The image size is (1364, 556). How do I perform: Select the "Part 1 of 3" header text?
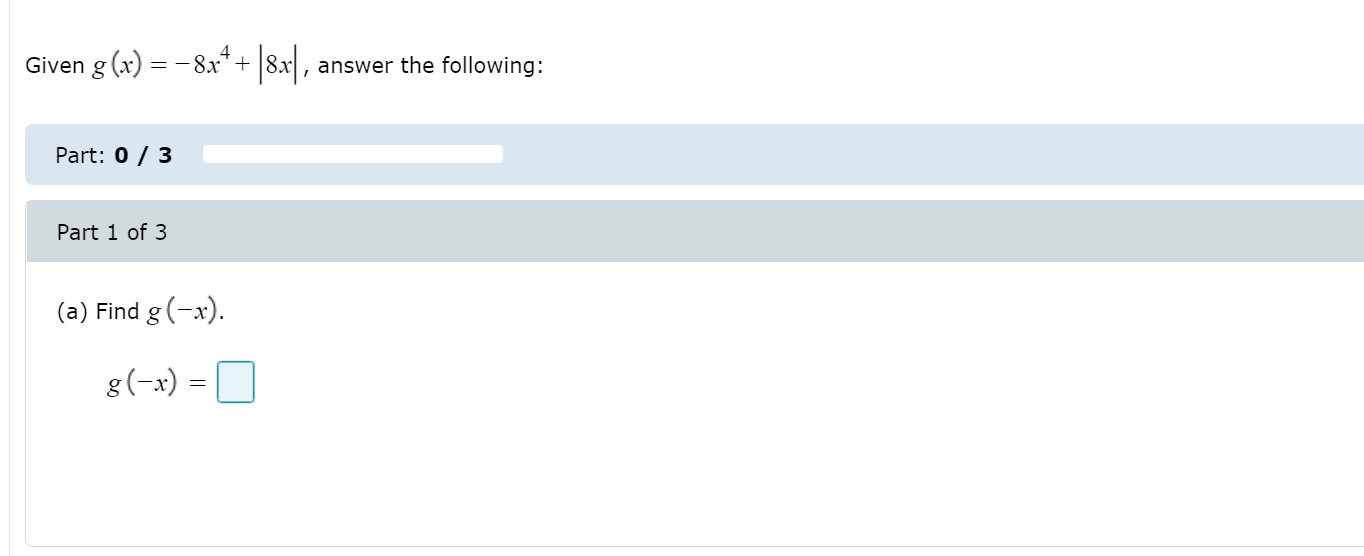(x=112, y=232)
